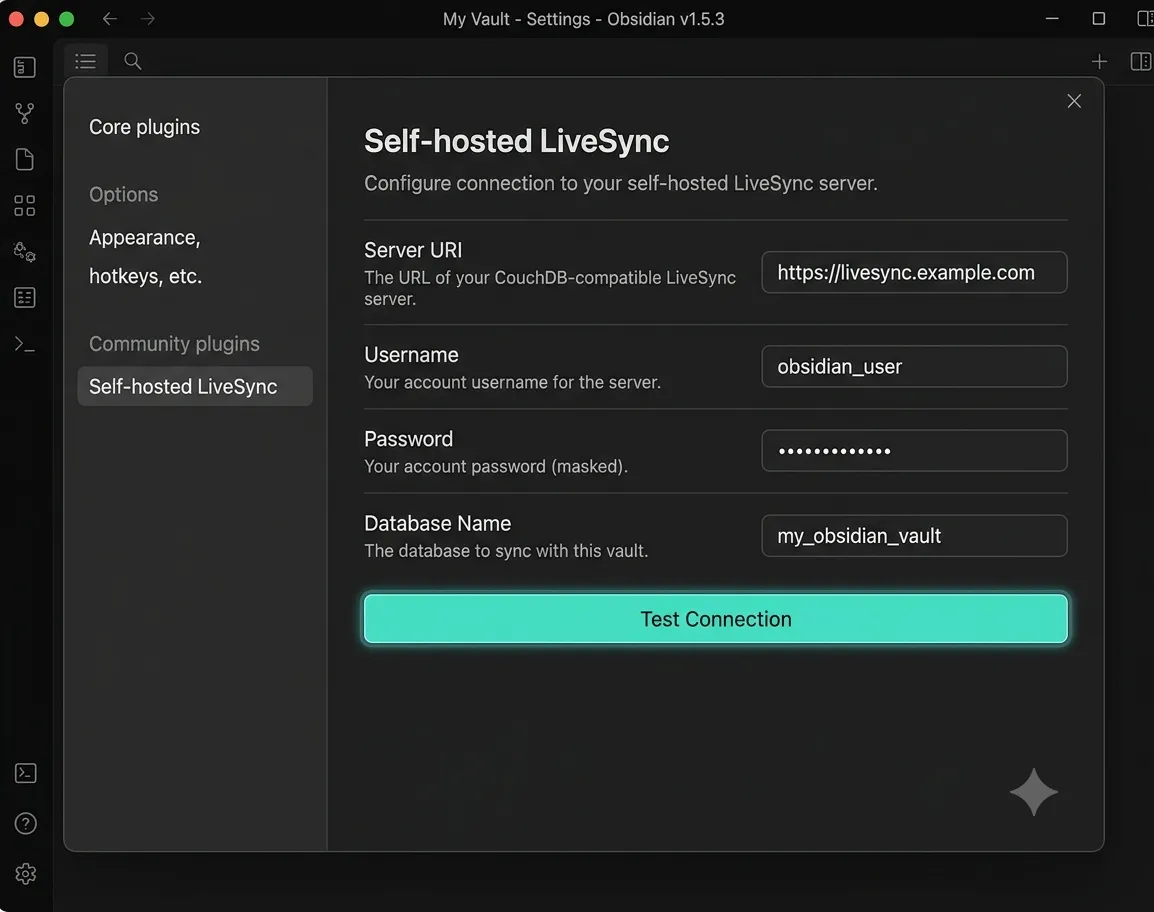Select the outline list icon tab
Viewport: 1154px width, 912px height.
(85, 61)
